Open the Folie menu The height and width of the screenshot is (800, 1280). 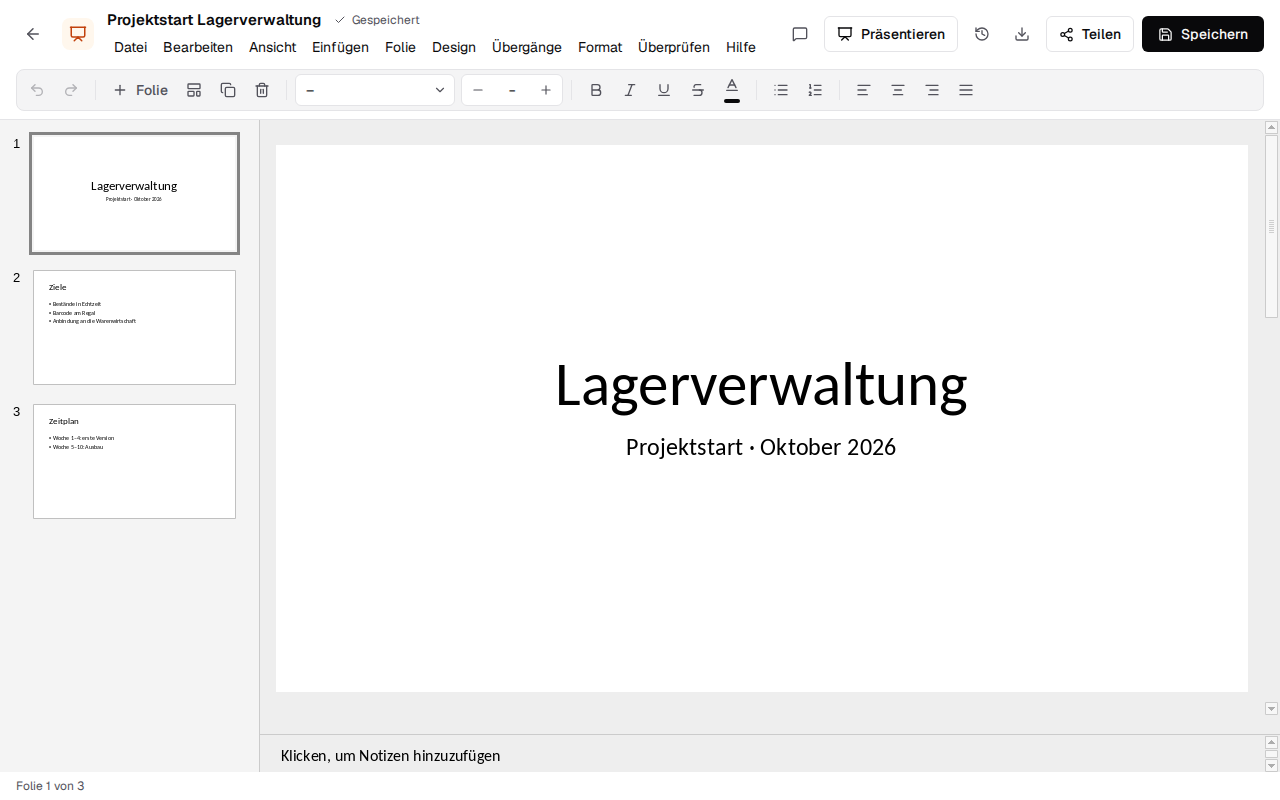point(400,47)
